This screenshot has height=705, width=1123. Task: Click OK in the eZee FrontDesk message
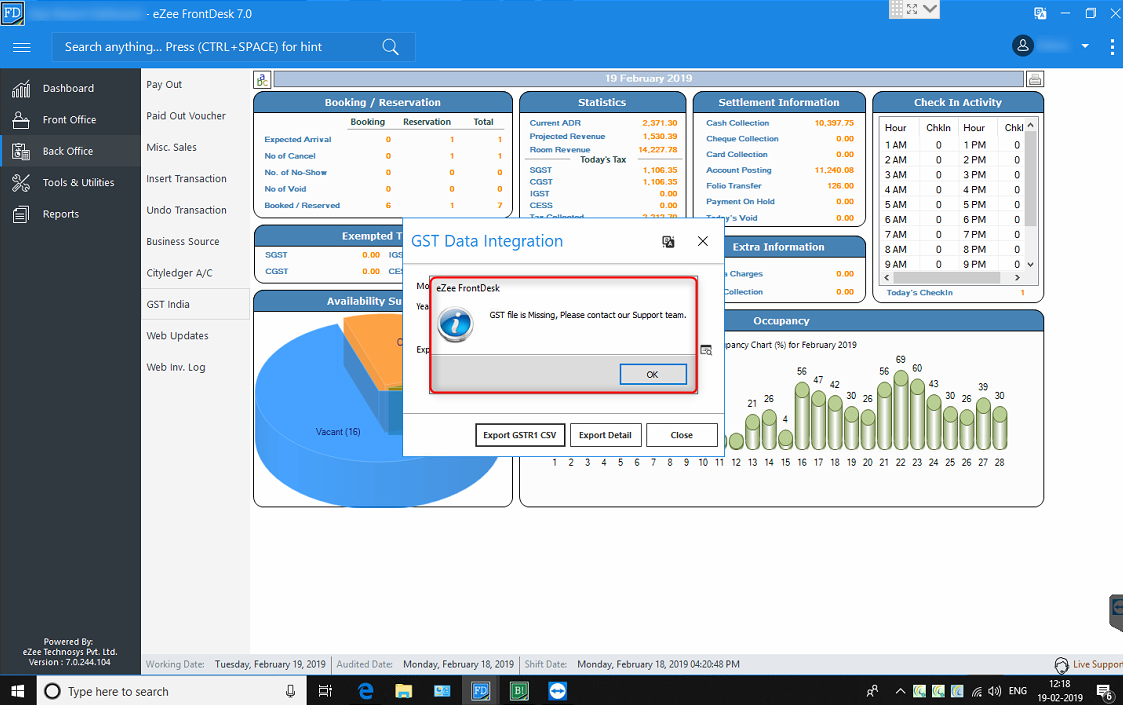pos(652,374)
